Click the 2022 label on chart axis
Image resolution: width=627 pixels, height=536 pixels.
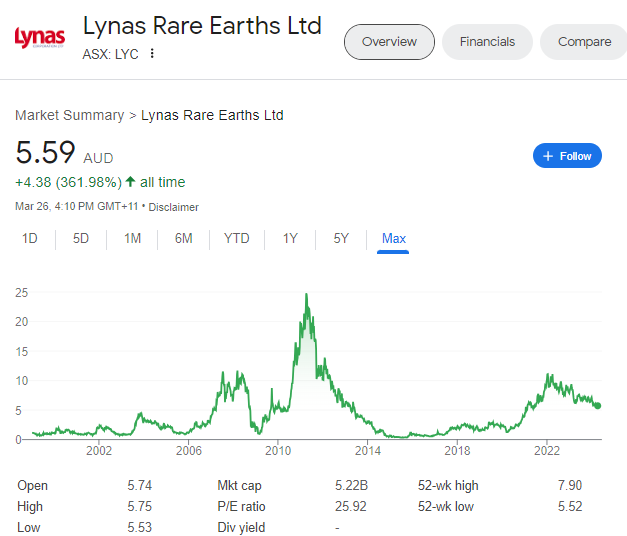[x=547, y=451]
